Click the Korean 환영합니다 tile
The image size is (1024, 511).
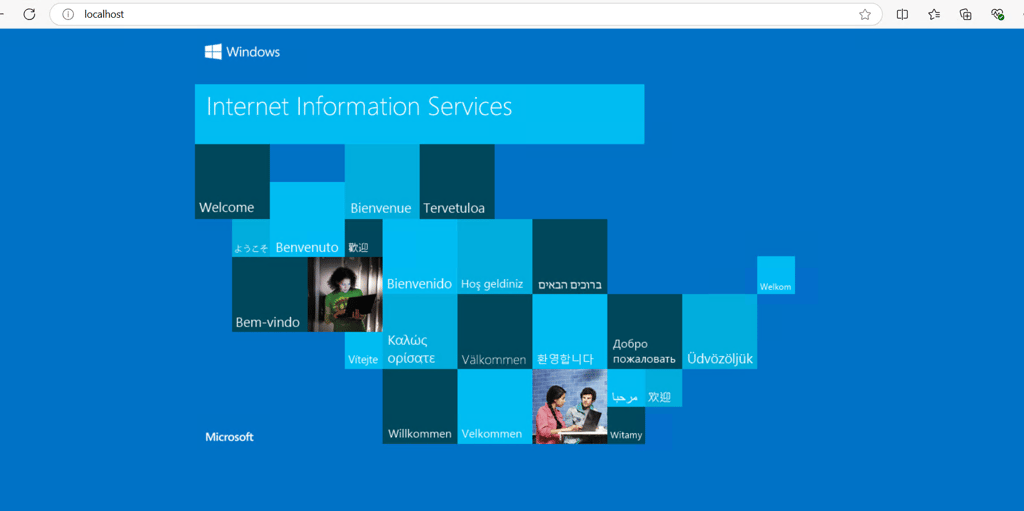pos(570,332)
